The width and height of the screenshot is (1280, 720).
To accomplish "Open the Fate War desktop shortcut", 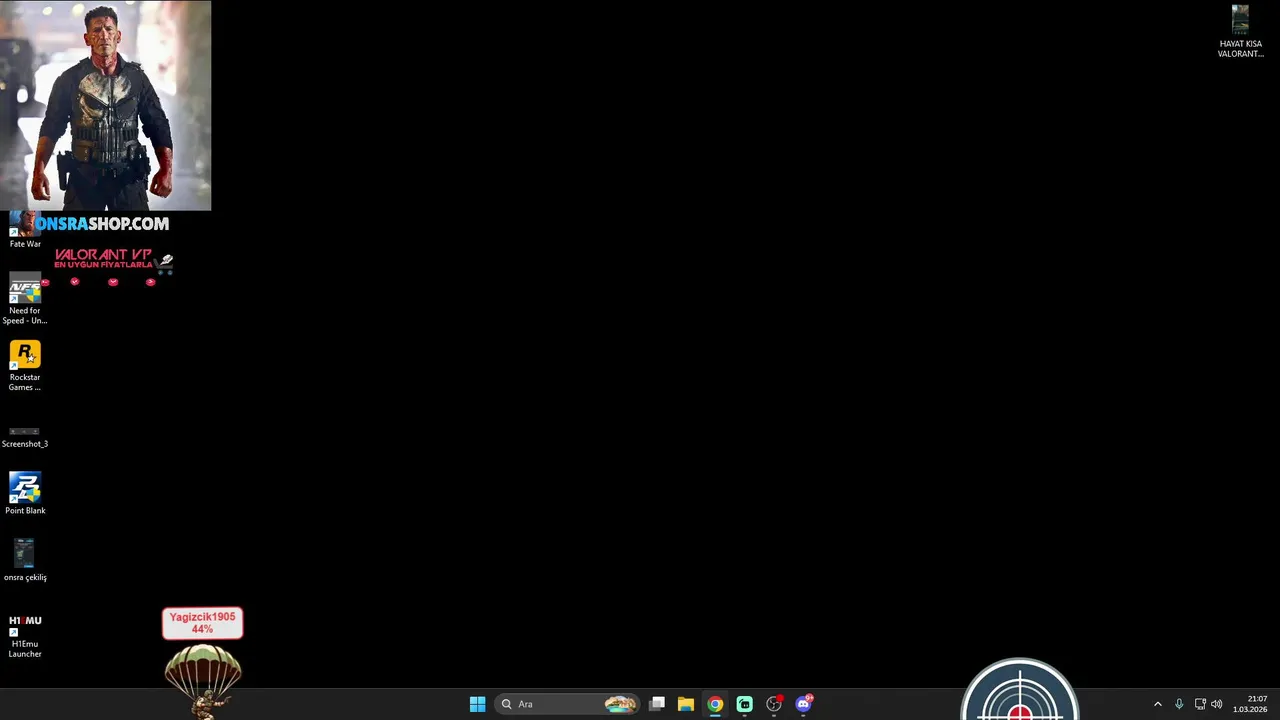I will (x=24, y=230).
